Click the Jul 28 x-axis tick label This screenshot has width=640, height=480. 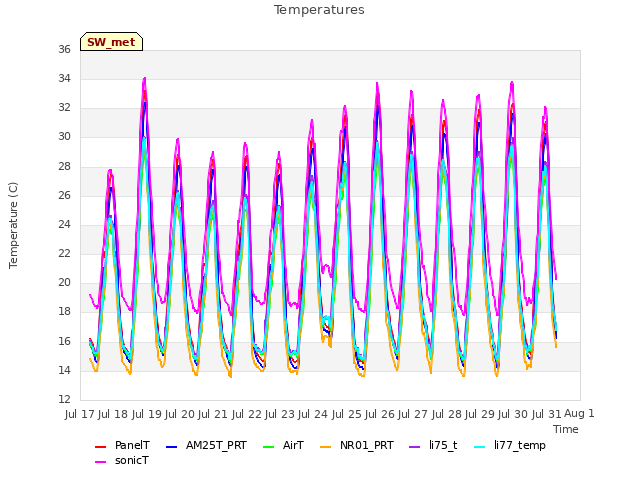(x=447, y=414)
